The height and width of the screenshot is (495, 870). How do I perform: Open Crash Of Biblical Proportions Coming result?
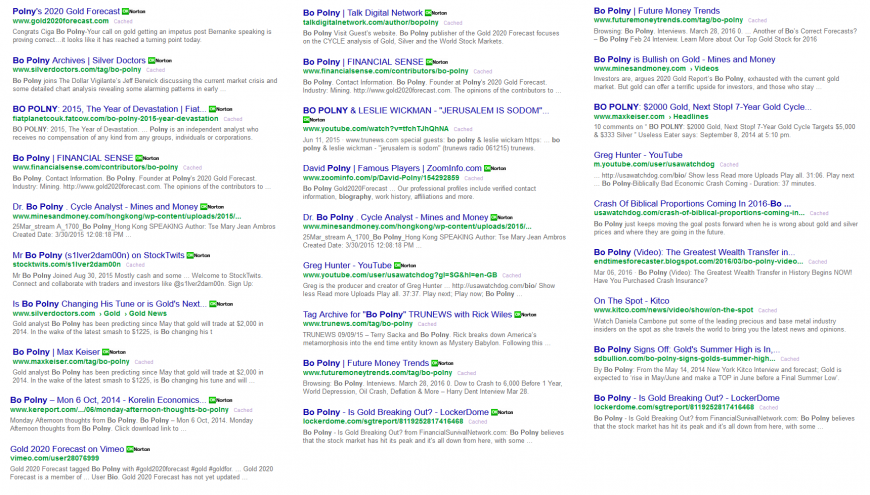pyautogui.click(x=692, y=204)
